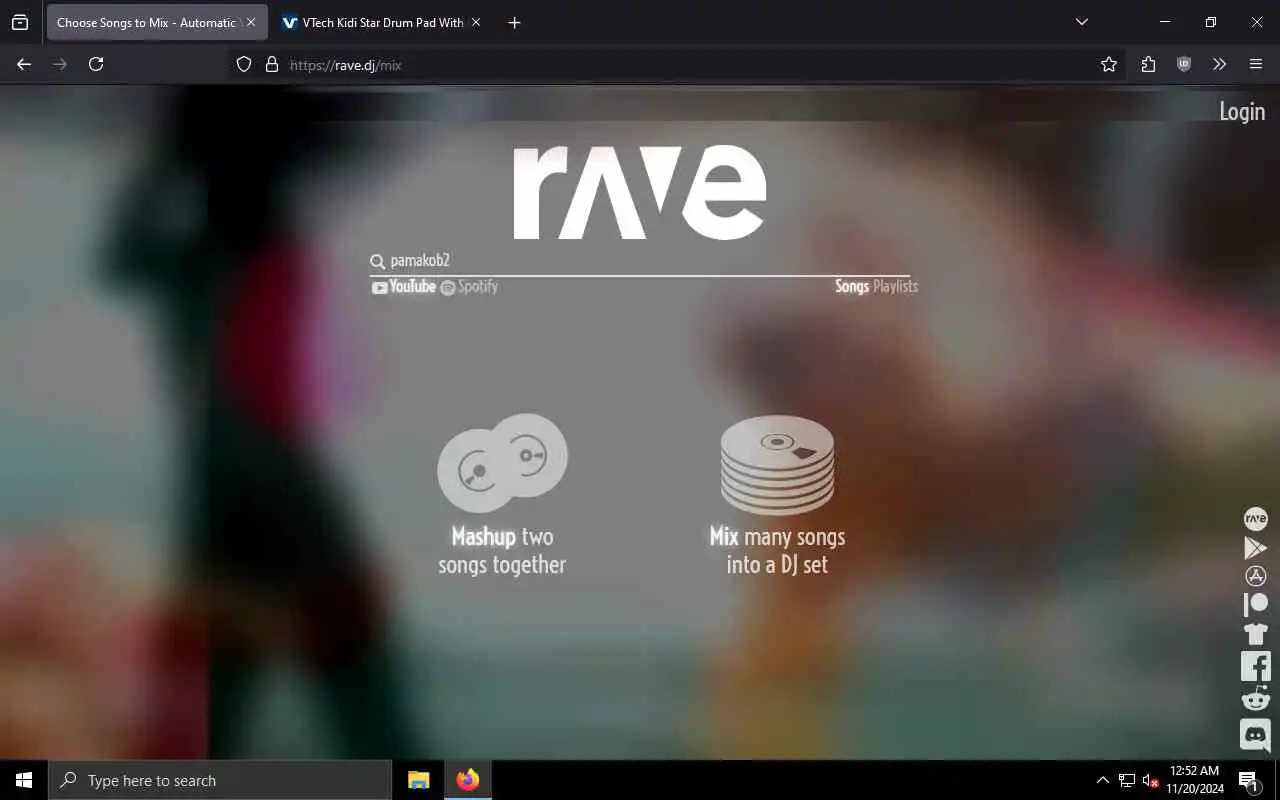This screenshot has height=800, width=1280.
Task: Close the VTech Kidi Star Drum Pad tab
Action: tap(476, 22)
